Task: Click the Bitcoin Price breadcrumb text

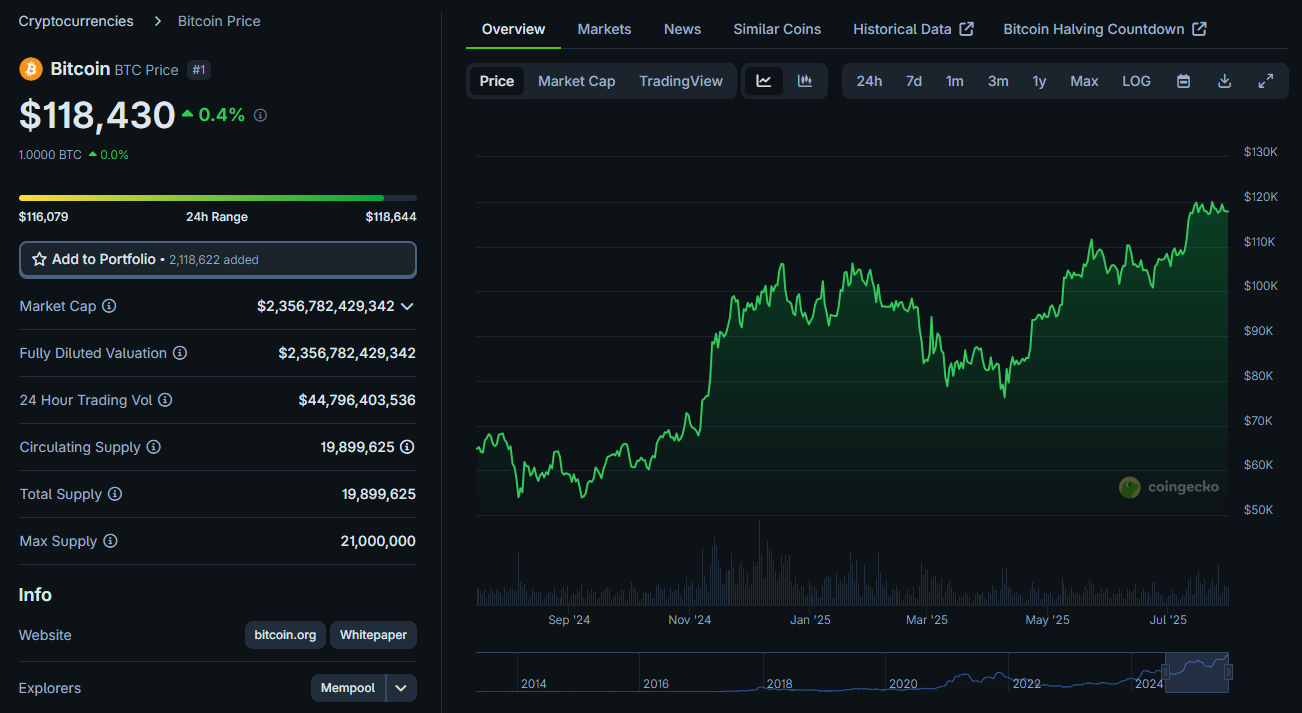Action: pos(219,21)
